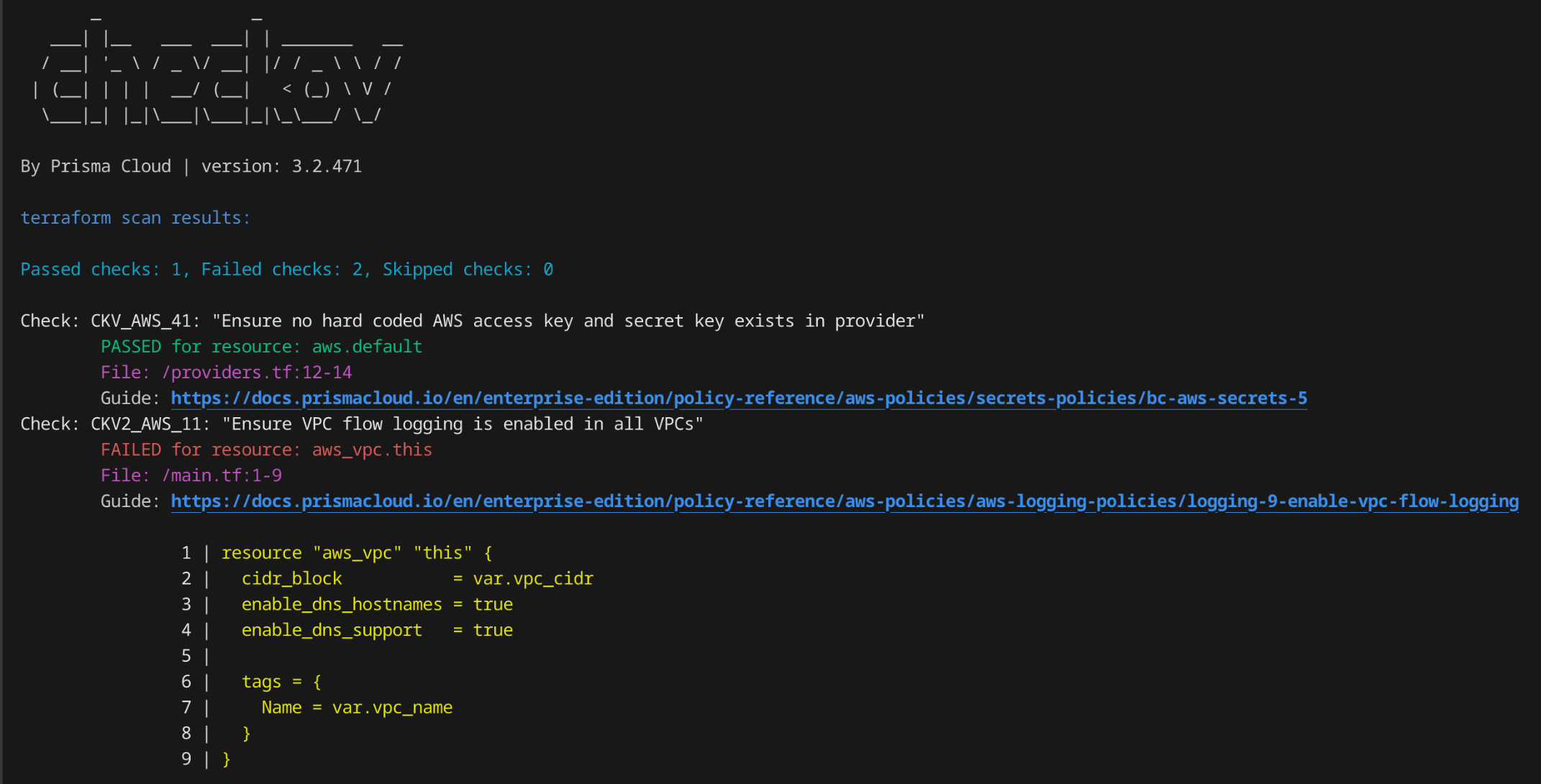The width and height of the screenshot is (1541, 784).
Task: Click the resource name aws_vpc.this
Action: 371,450
